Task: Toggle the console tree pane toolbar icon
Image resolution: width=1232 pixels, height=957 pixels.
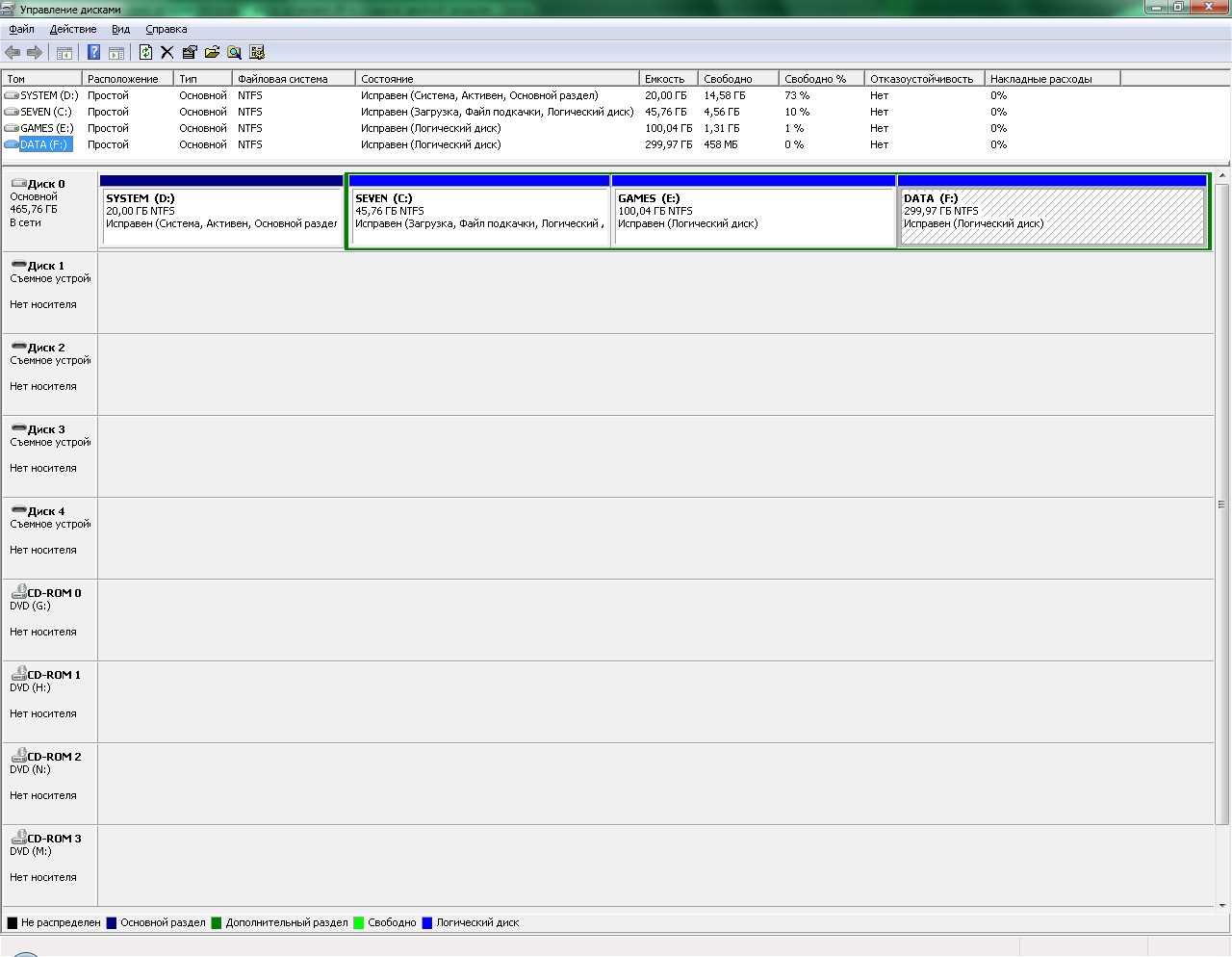Action: pos(64,52)
